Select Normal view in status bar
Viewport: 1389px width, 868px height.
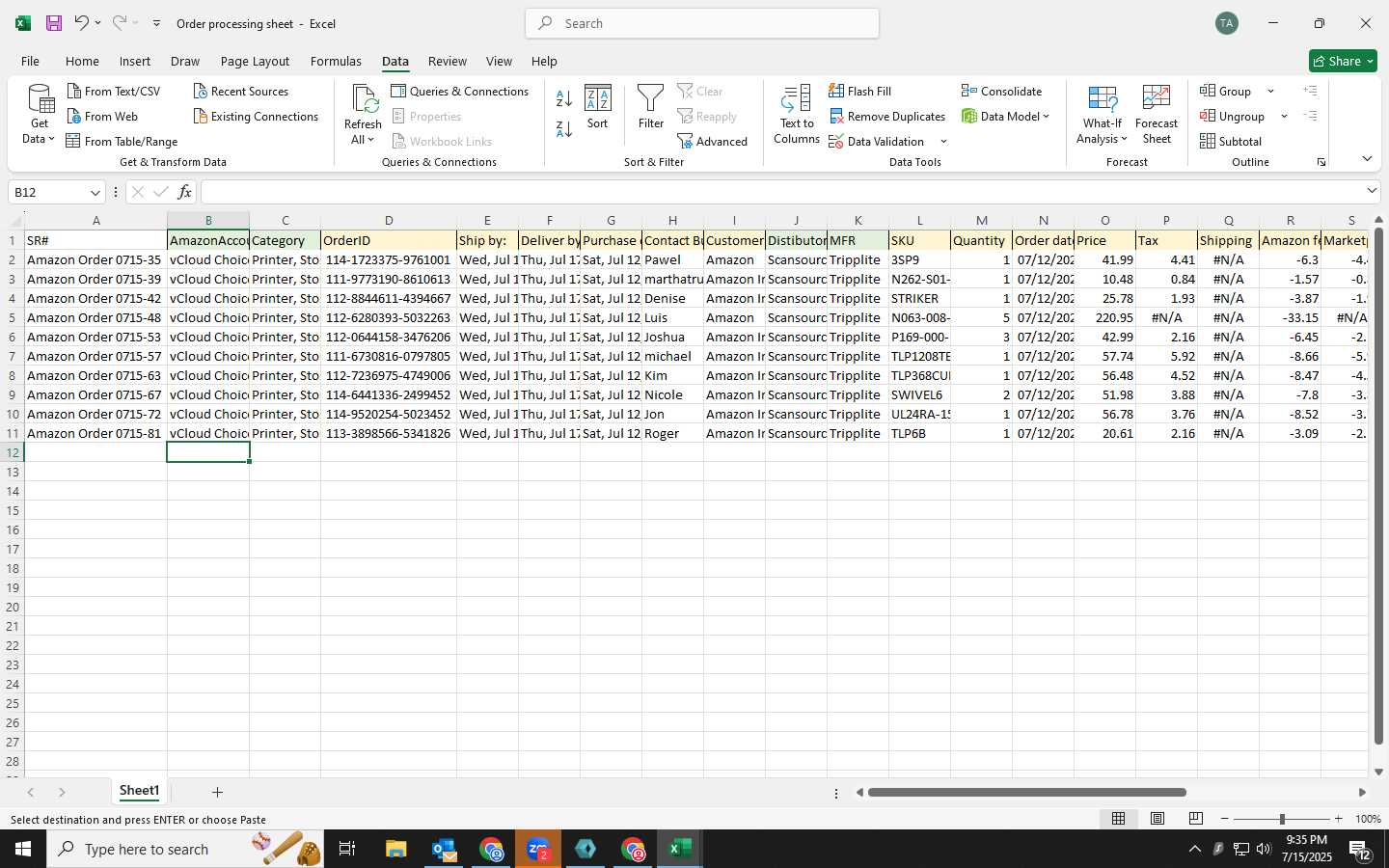click(1119, 818)
